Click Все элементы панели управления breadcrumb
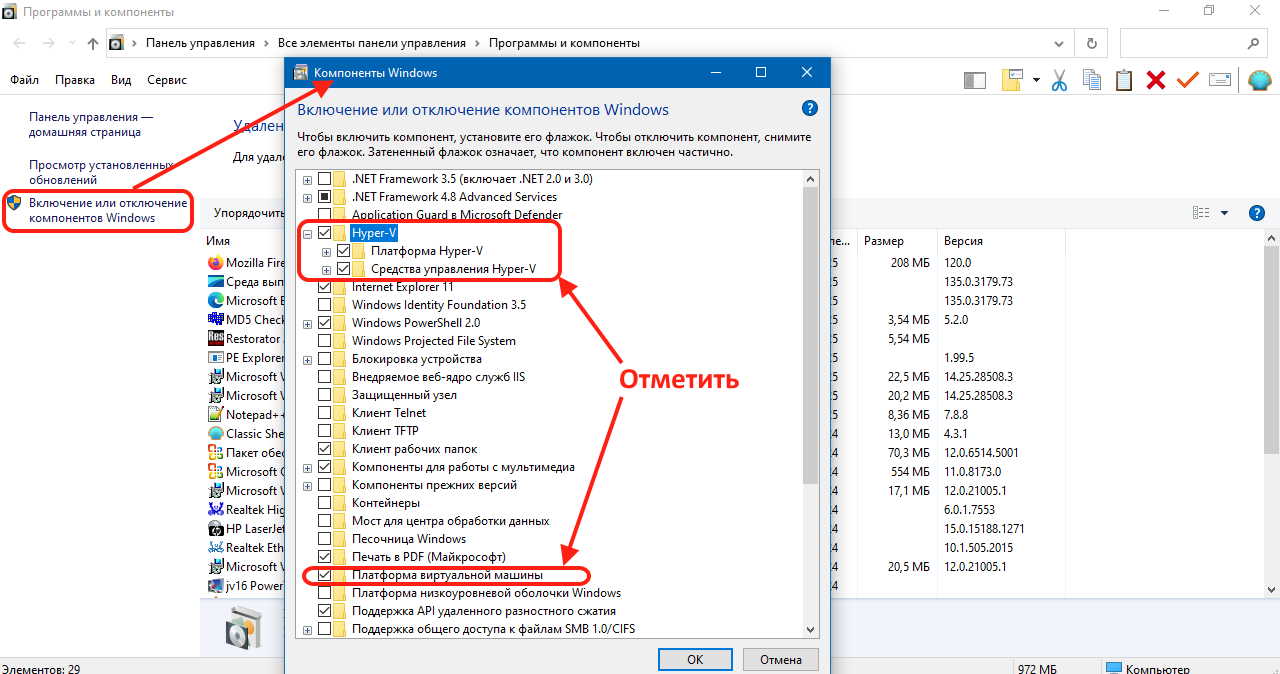The height and width of the screenshot is (674, 1280). tap(372, 43)
